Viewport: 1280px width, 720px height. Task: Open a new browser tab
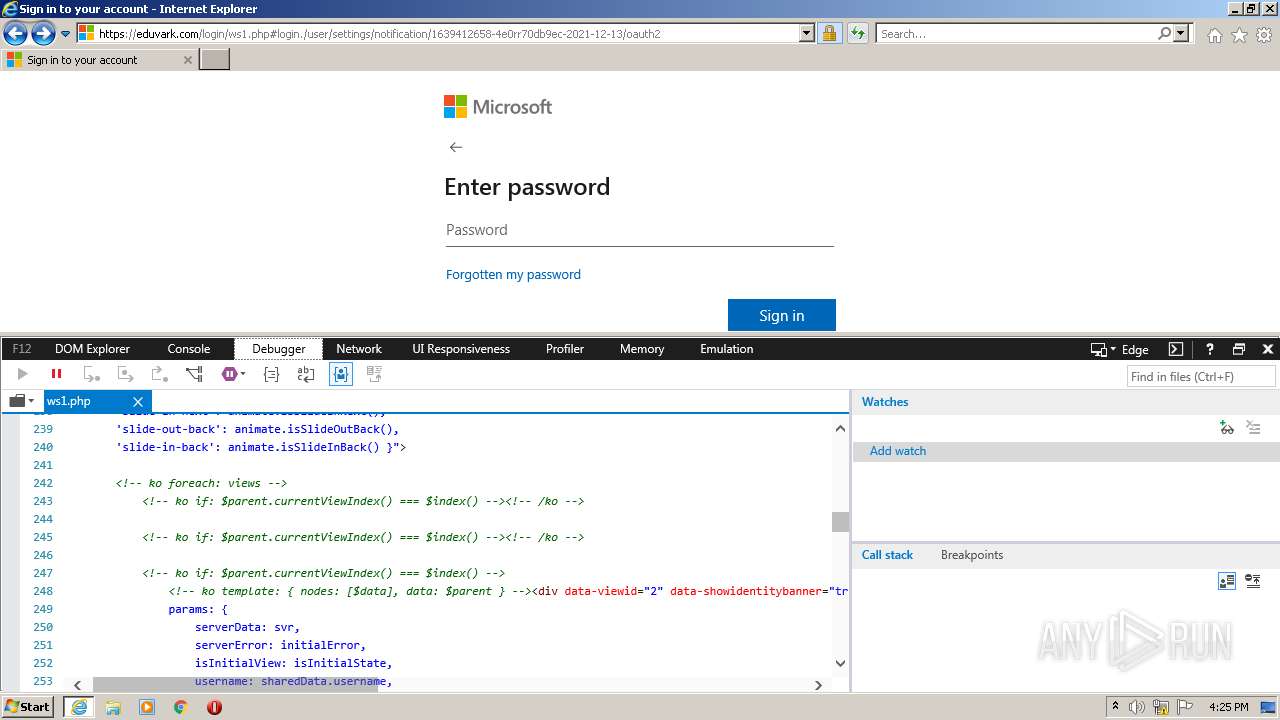(x=215, y=60)
